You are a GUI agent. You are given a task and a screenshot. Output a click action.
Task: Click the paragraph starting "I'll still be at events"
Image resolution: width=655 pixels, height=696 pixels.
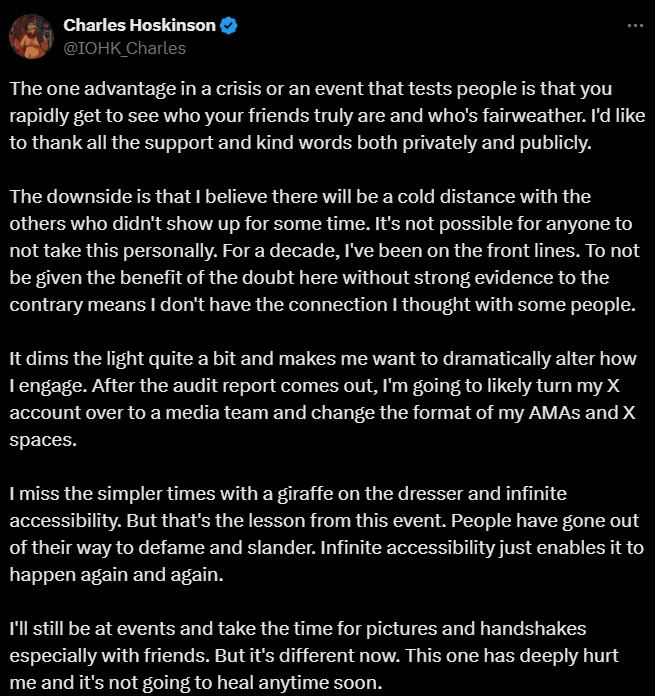click(x=320, y=655)
